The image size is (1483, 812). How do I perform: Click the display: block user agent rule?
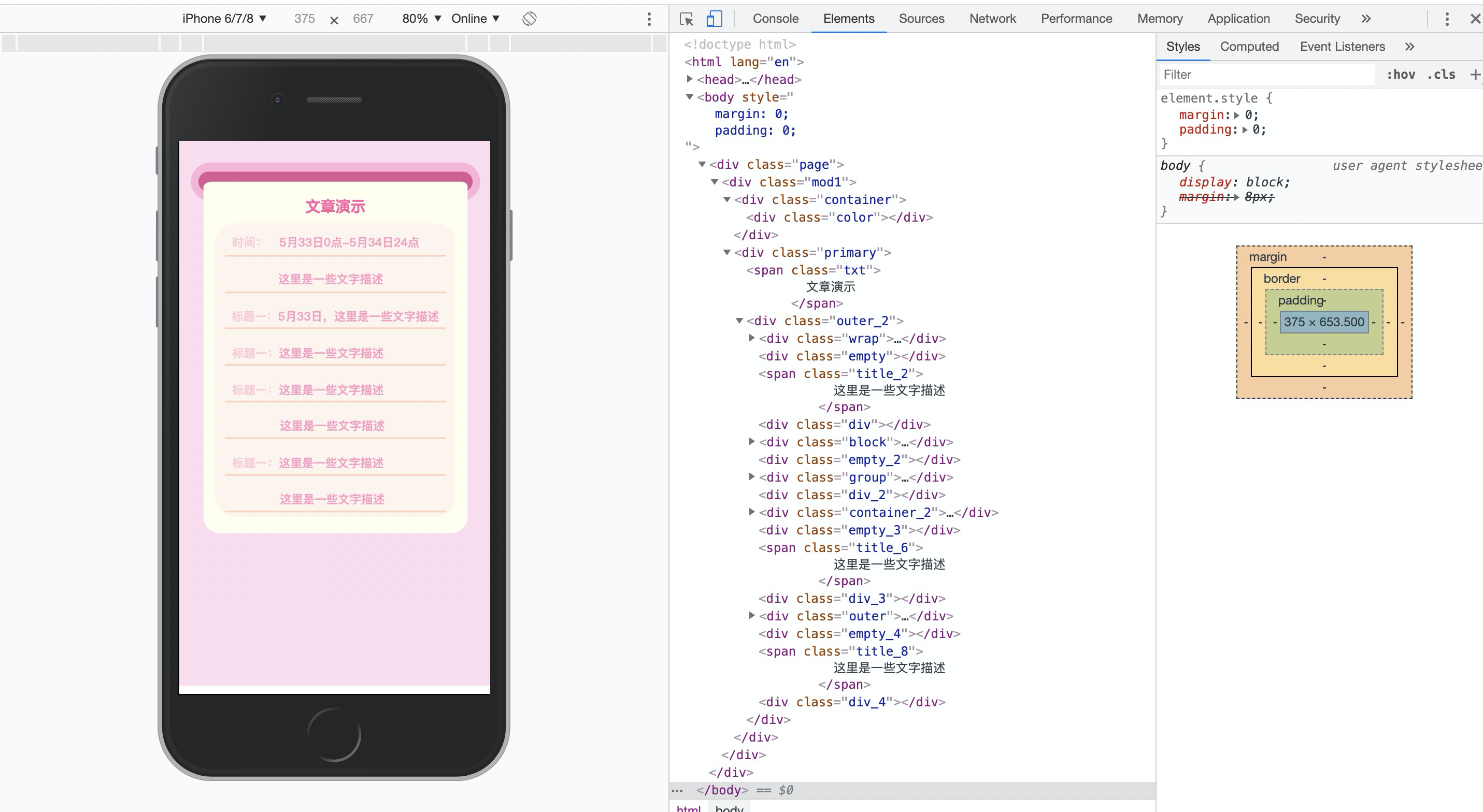point(1234,182)
